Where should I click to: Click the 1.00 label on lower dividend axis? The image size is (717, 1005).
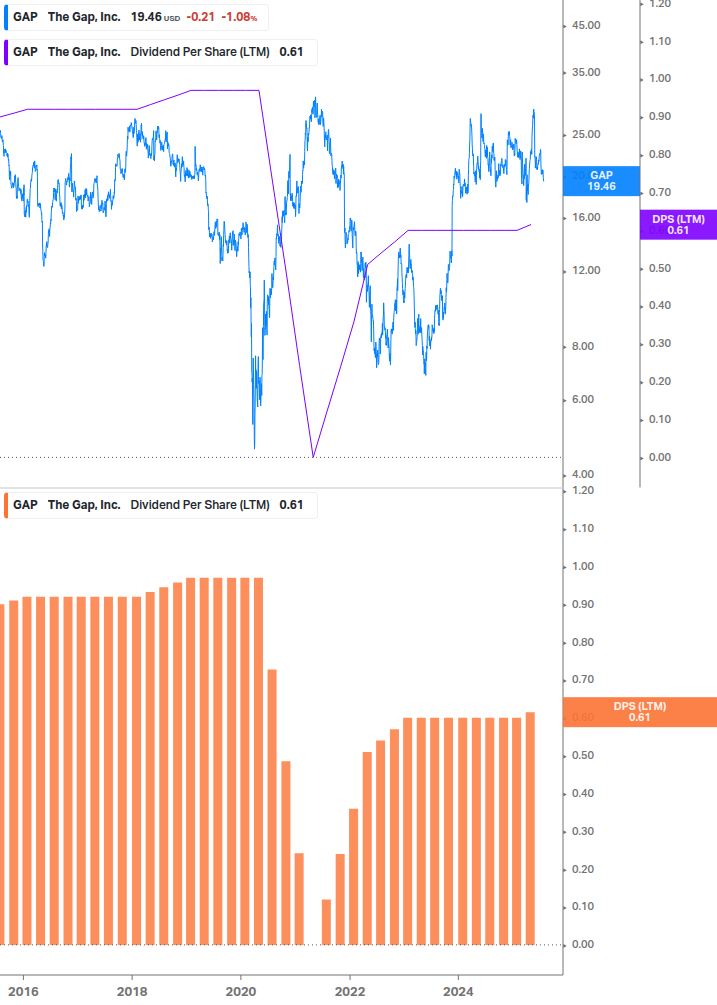(x=583, y=567)
